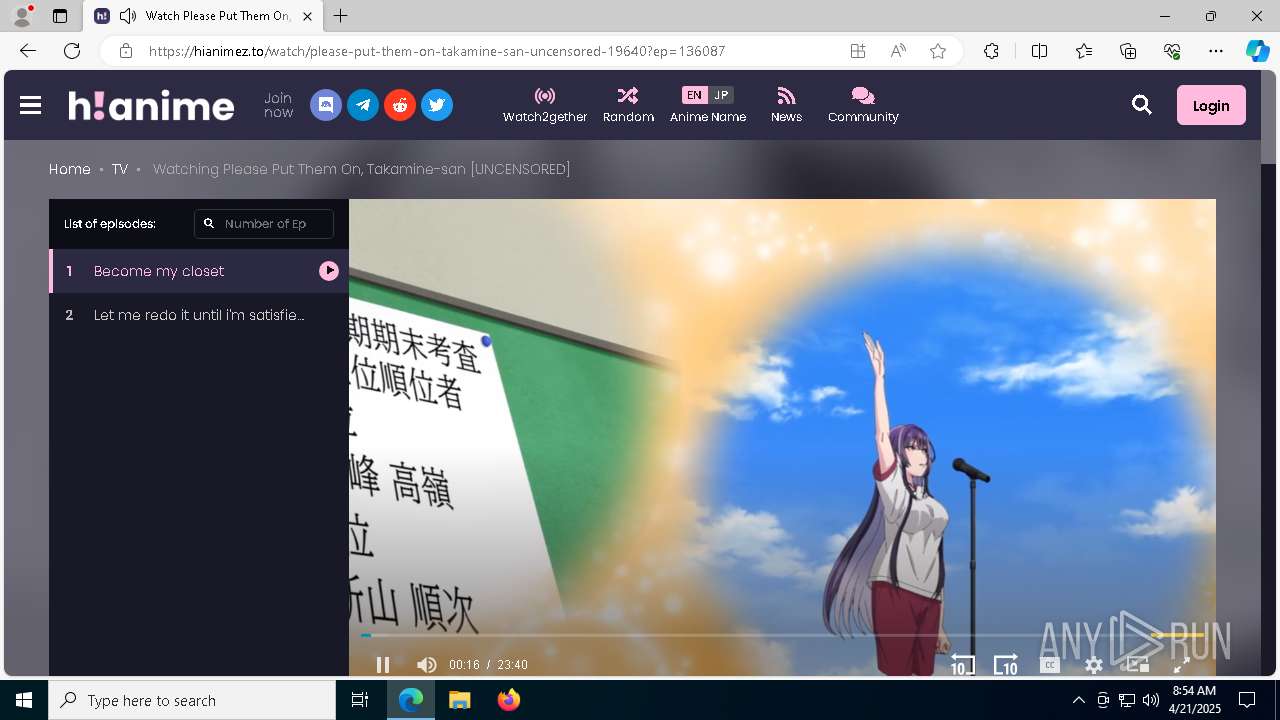The image size is (1280, 720).
Task: Open File Explorer from the taskbar
Action: click(x=459, y=700)
